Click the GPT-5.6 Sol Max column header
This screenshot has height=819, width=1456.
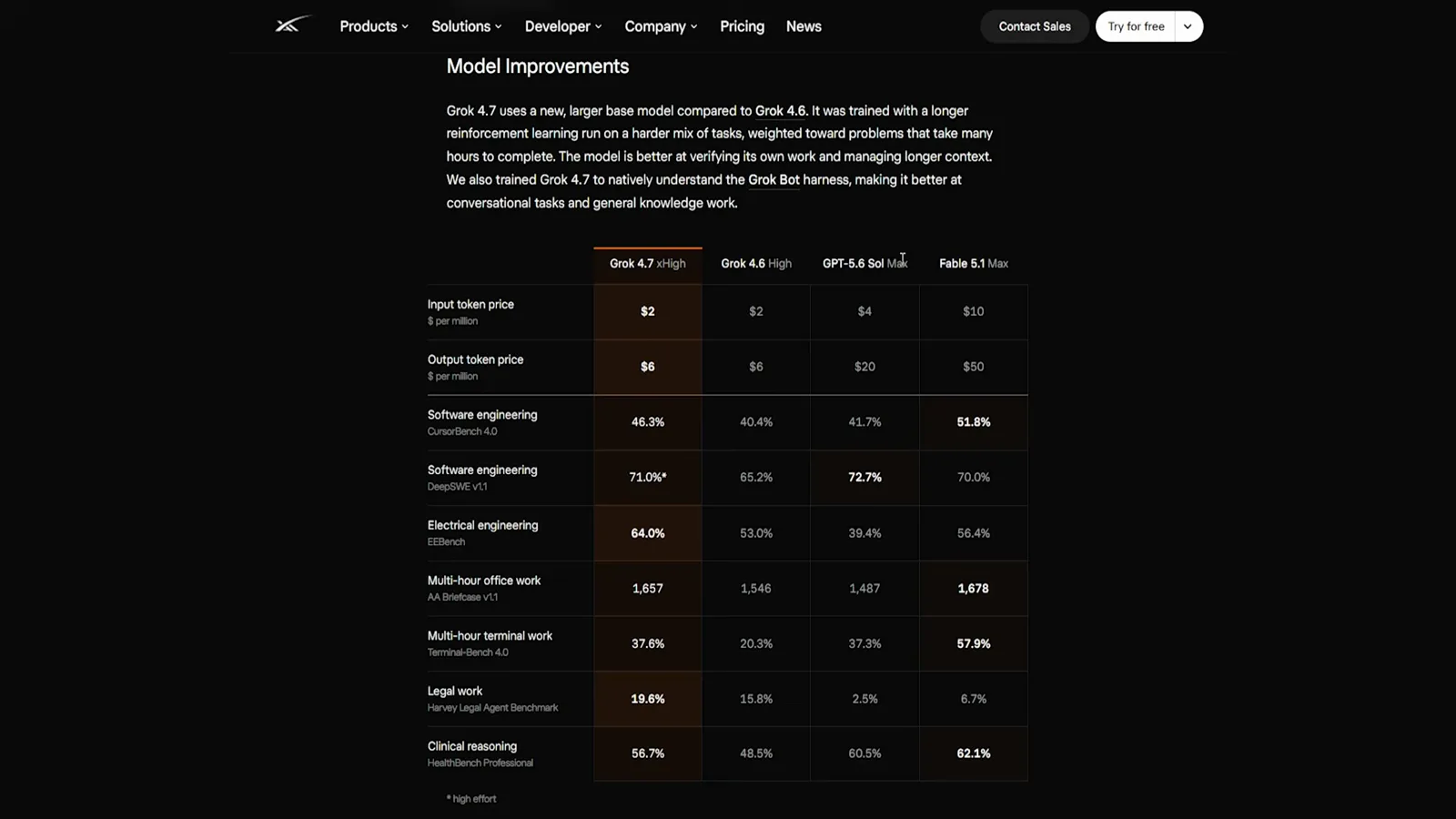click(x=864, y=264)
